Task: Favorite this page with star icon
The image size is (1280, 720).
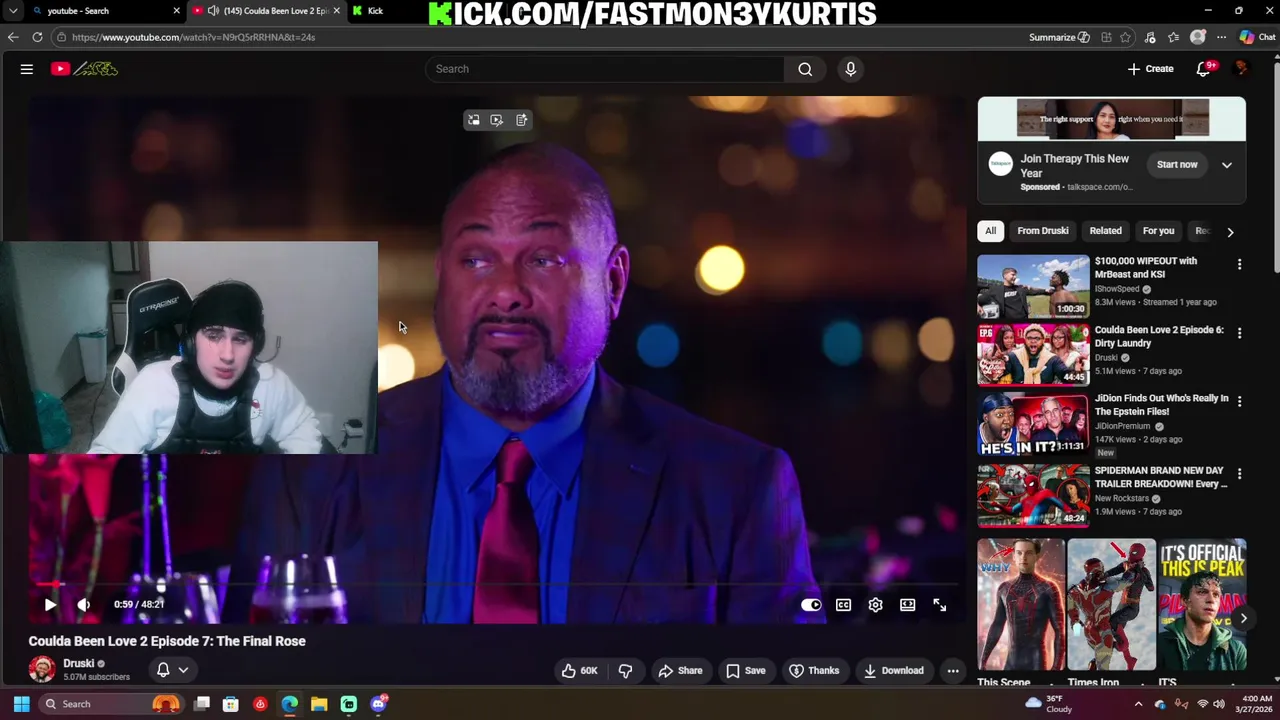Action: pos(1126,37)
